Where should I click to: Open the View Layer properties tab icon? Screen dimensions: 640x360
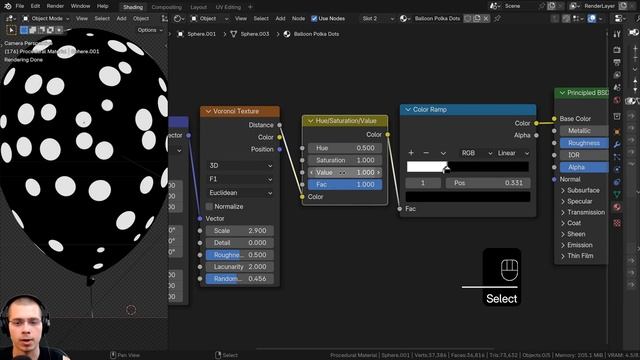coord(617,75)
